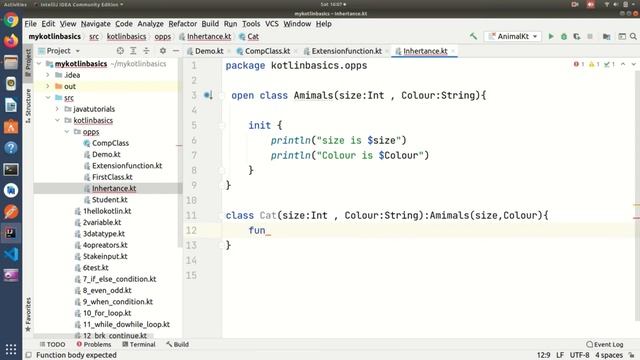Open the AnimalKt run configuration dropdown
The width and height of the screenshot is (640, 360).
(x=513, y=36)
